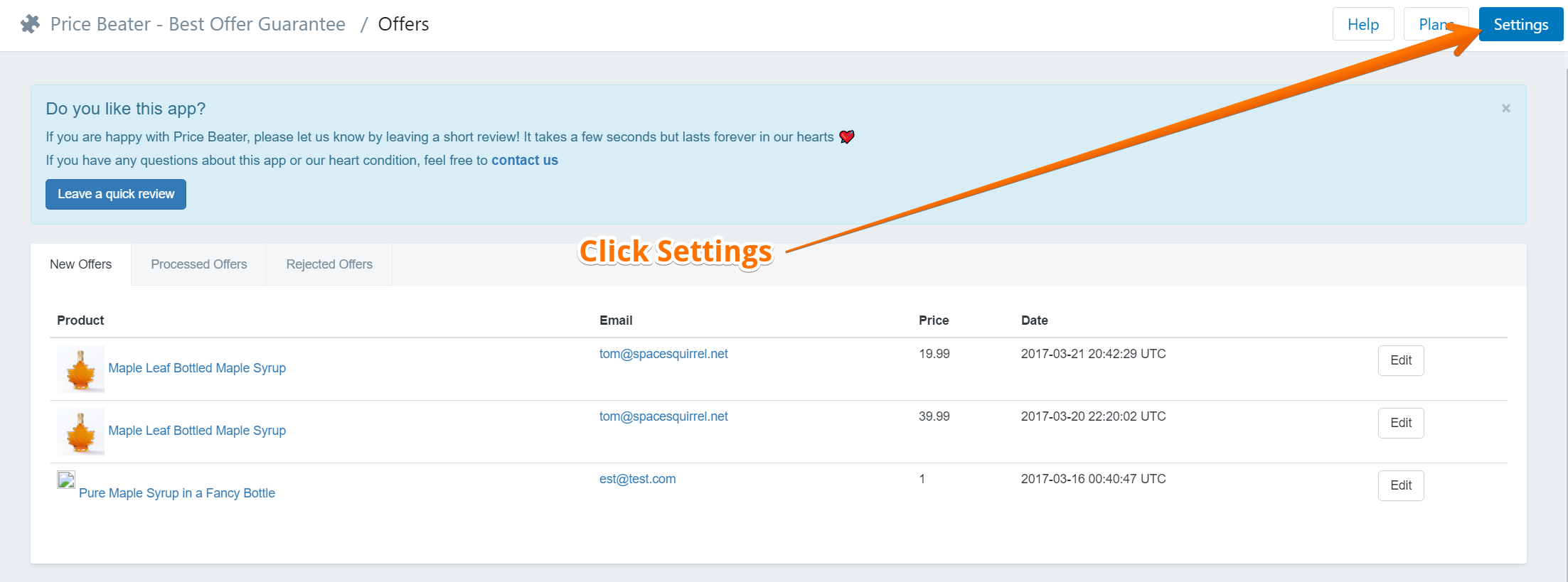Click the maple syrup thumbnail in the 19.99 row
This screenshot has width=1568, height=582.
tap(80, 369)
